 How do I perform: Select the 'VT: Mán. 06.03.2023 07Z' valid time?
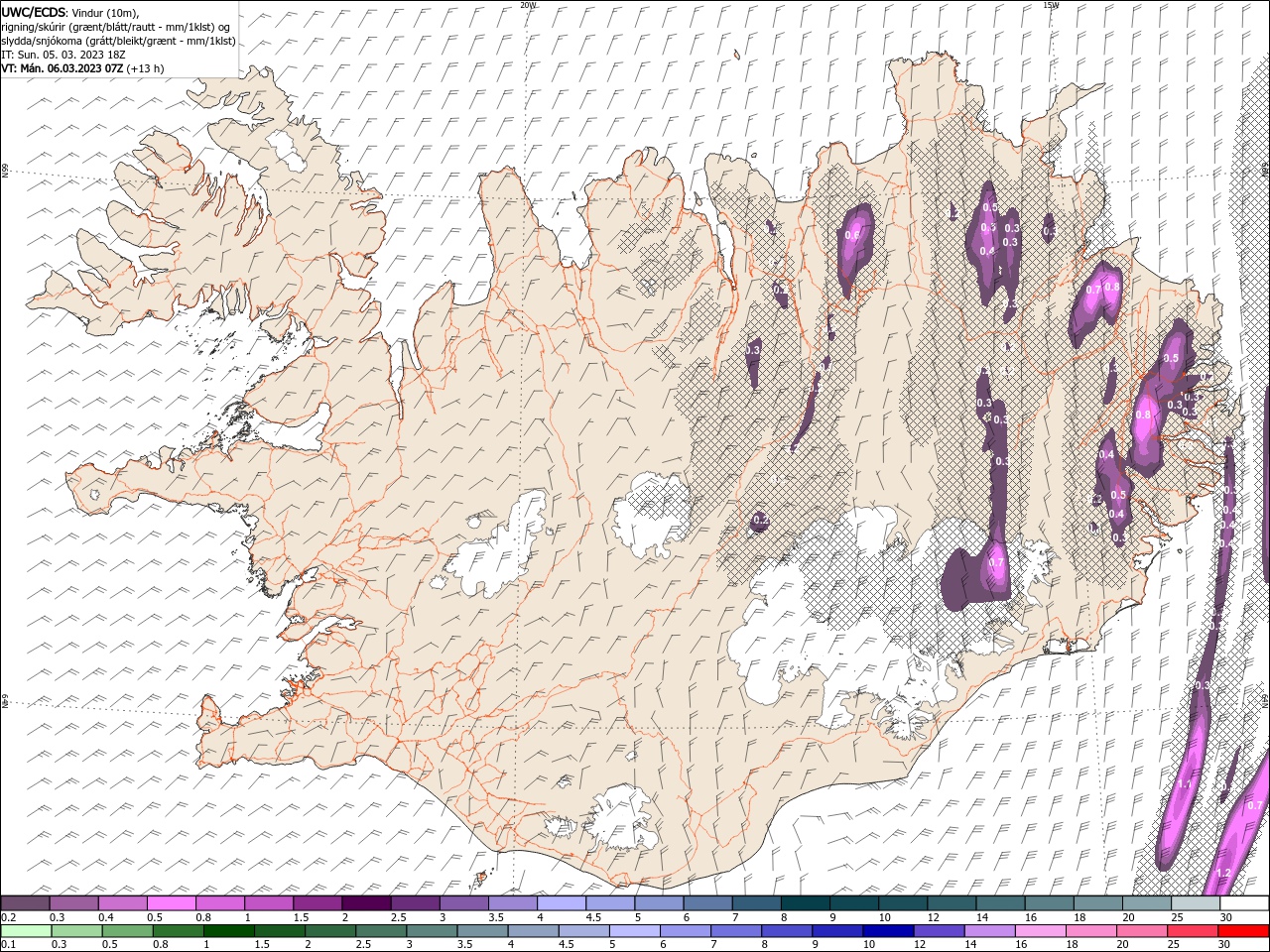(x=63, y=68)
